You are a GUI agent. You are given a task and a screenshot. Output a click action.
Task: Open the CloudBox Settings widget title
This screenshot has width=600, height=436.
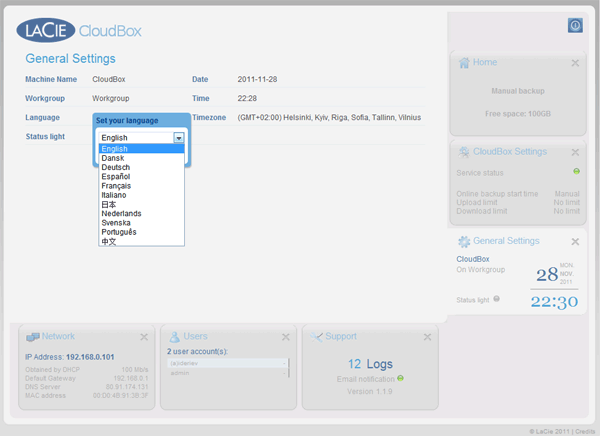(x=510, y=152)
